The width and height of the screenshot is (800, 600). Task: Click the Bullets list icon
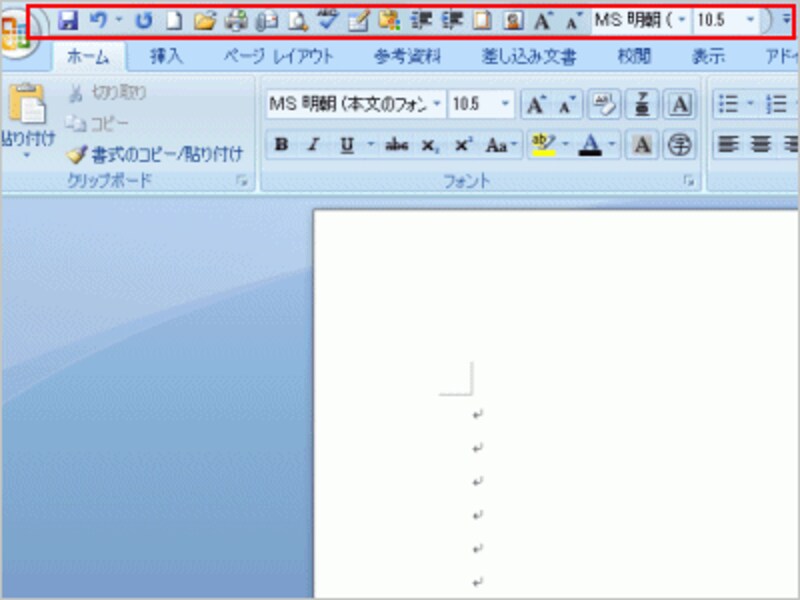pyautogui.click(x=728, y=105)
